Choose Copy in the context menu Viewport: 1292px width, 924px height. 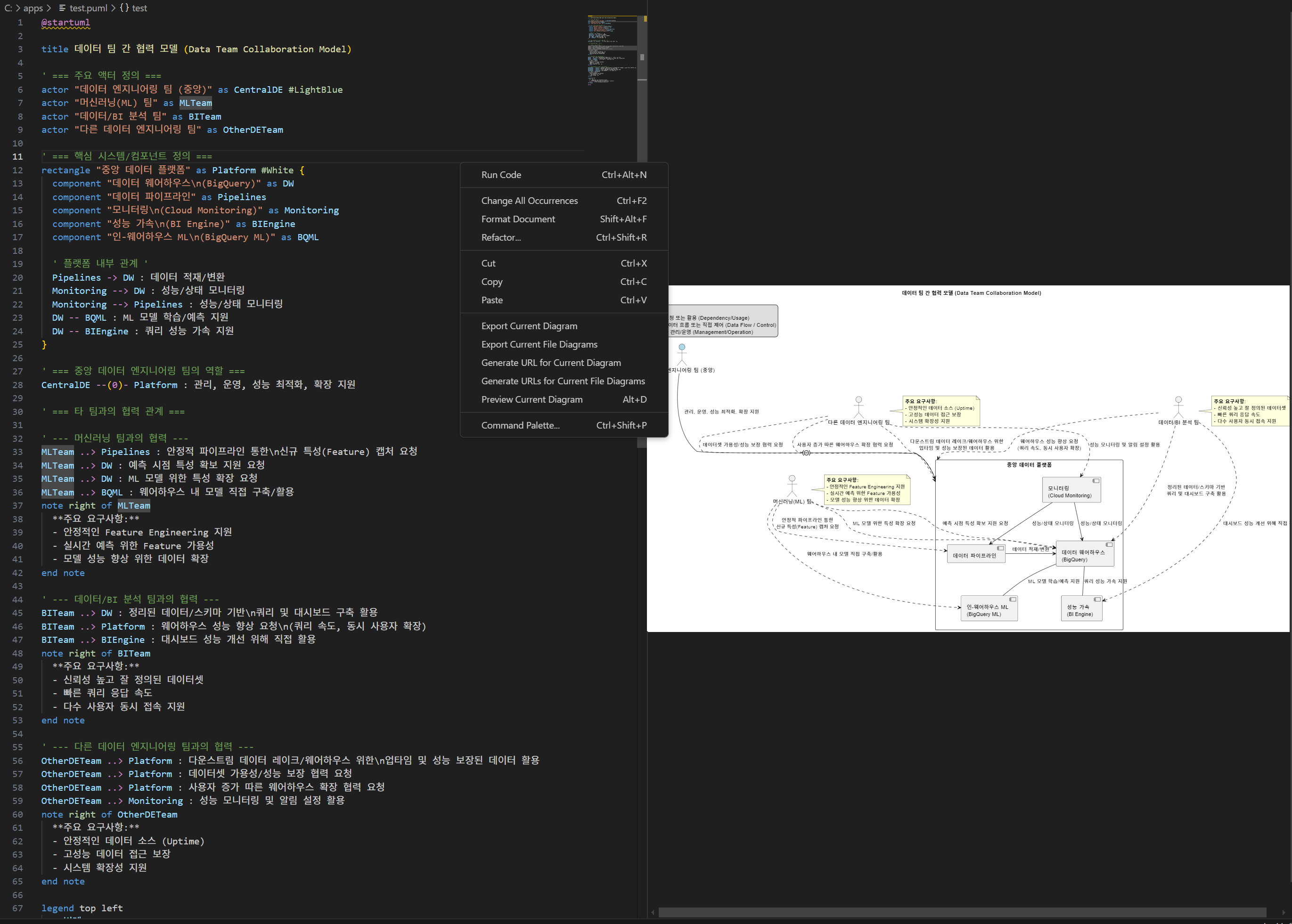(x=492, y=282)
